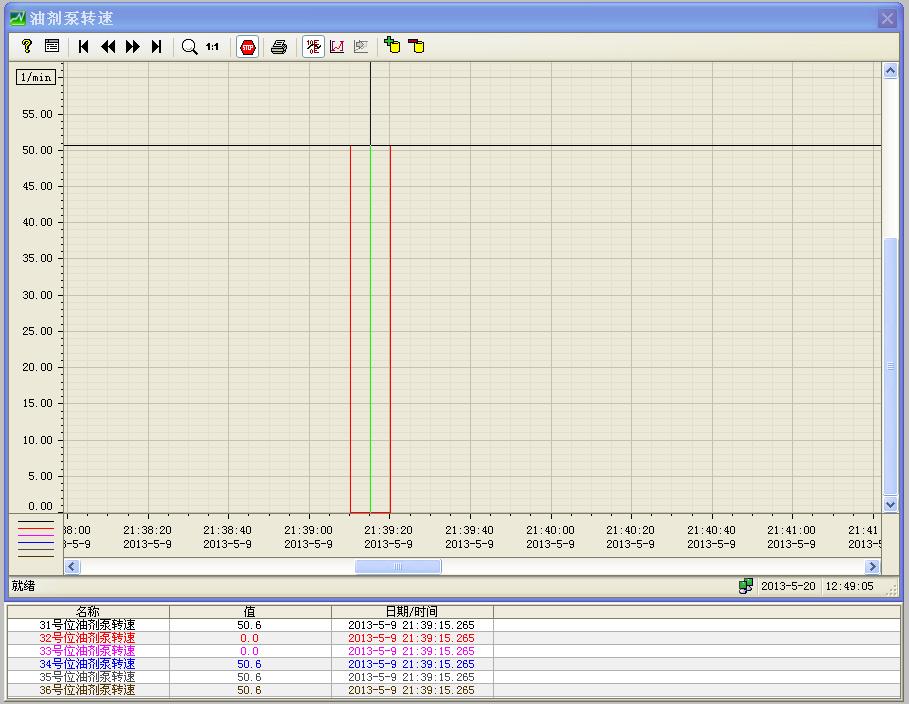
Task: Select row 35号位油剂泵转速
Action: point(453,677)
